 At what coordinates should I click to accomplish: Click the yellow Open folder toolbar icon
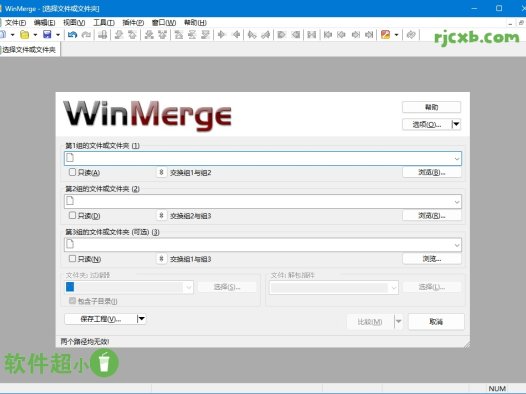[x=24, y=35]
